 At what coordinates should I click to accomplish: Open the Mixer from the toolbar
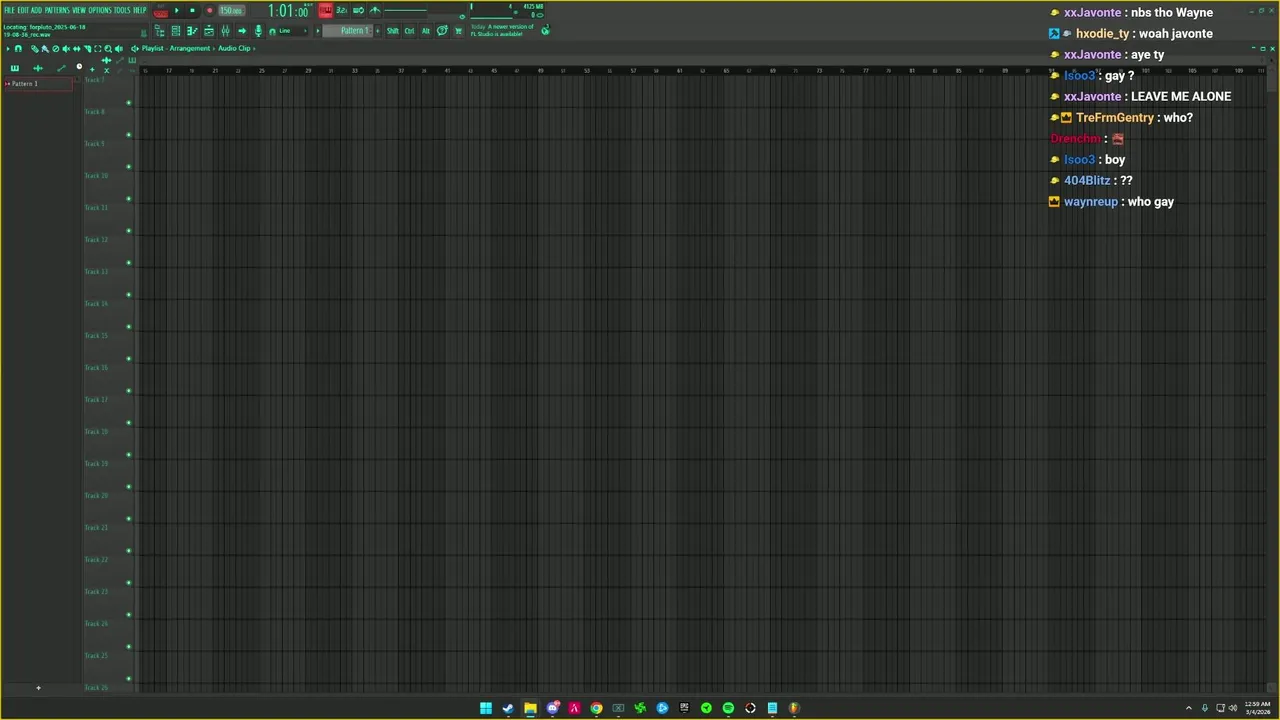click(225, 31)
